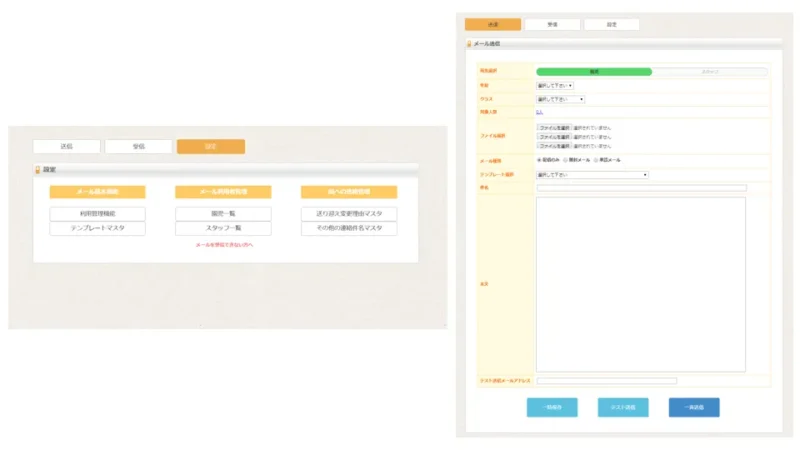Open the テンプレート選択 dropdown

(x=592, y=174)
